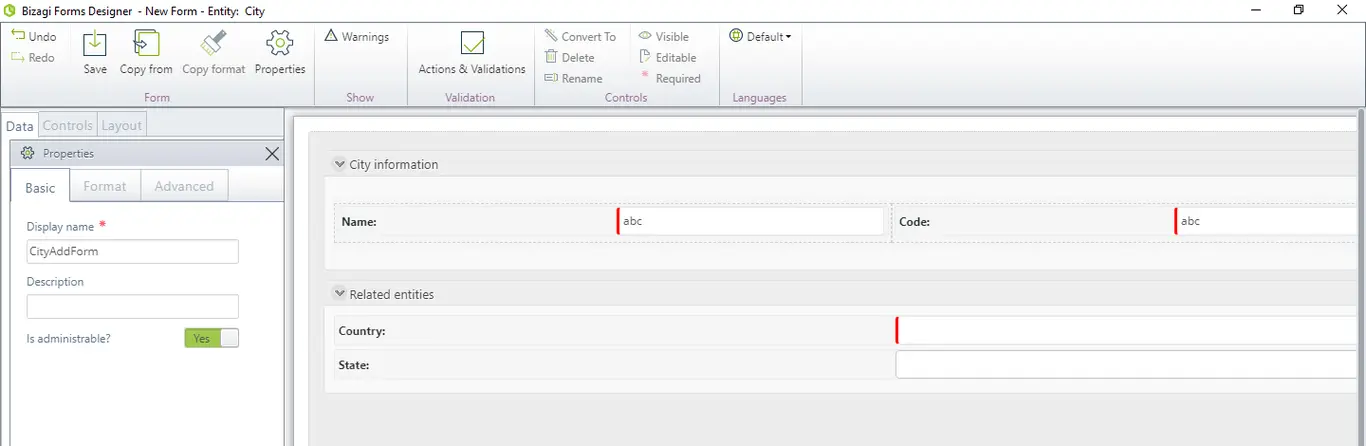Image resolution: width=1366 pixels, height=446 pixels.
Task: Collapse the Related entities group
Action: (338, 294)
